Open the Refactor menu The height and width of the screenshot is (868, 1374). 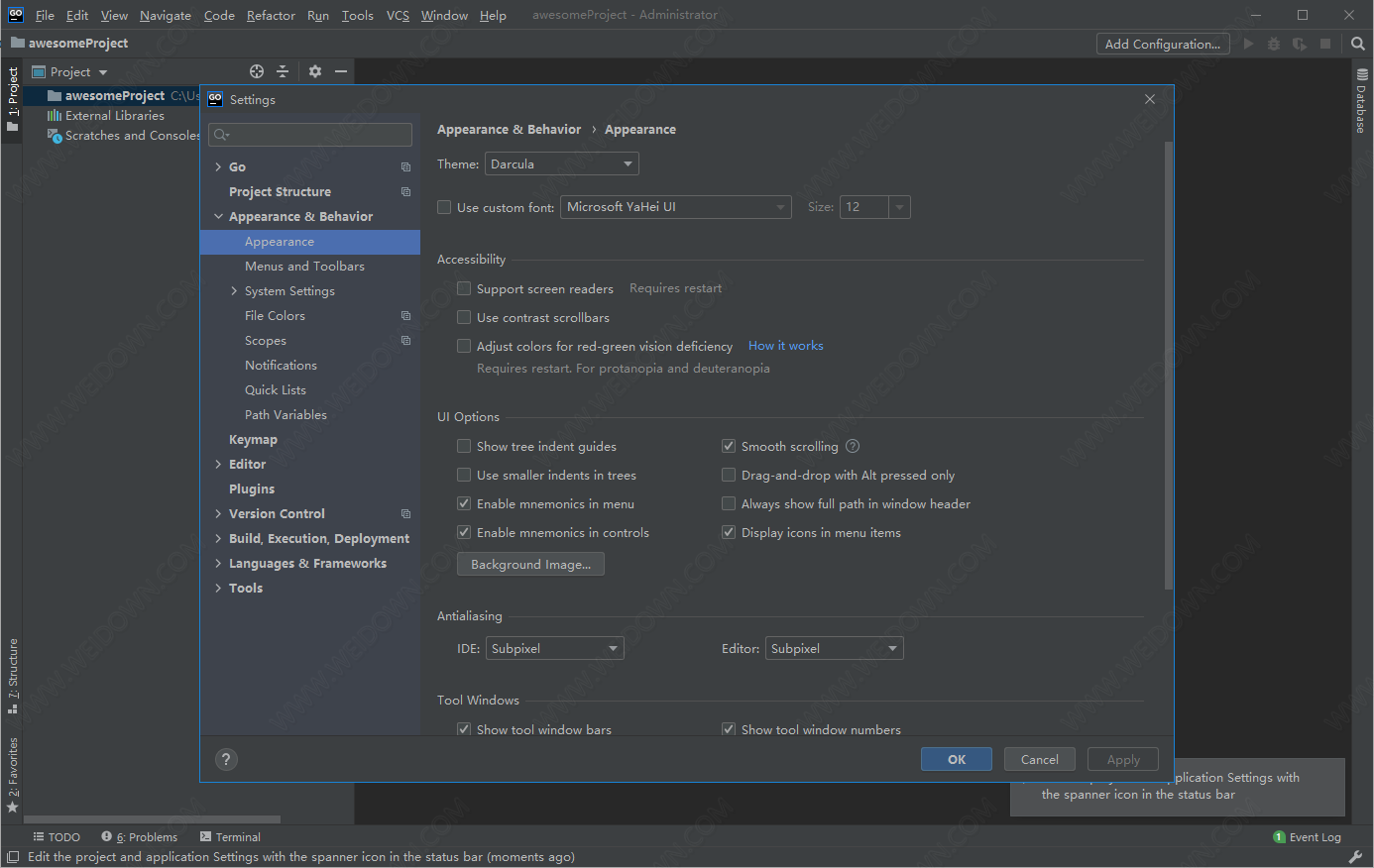(x=271, y=15)
